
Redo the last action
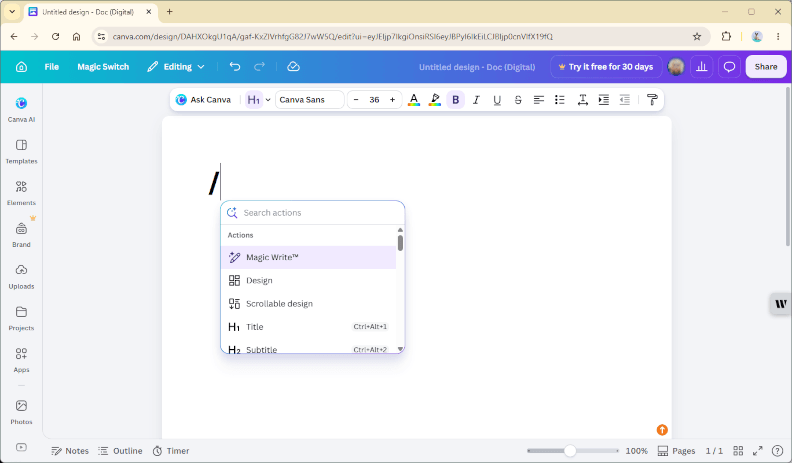pos(259,67)
